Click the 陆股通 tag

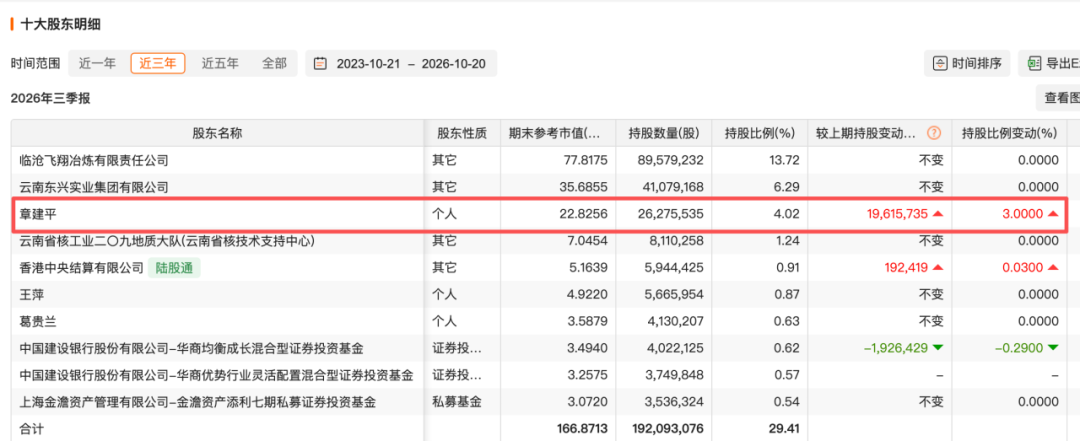click(174, 268)
